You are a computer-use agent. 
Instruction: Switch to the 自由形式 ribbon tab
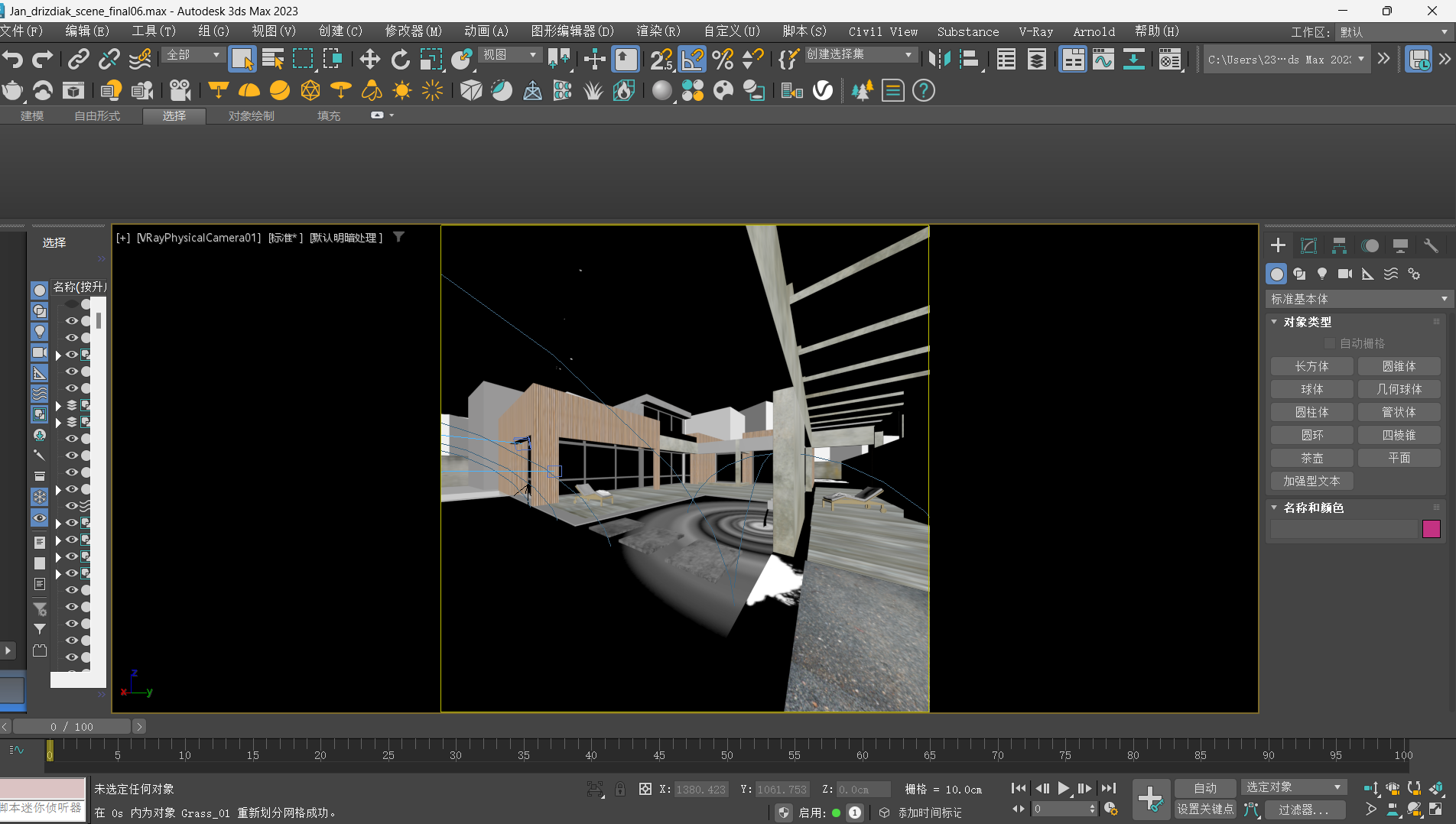click(97, 116)
